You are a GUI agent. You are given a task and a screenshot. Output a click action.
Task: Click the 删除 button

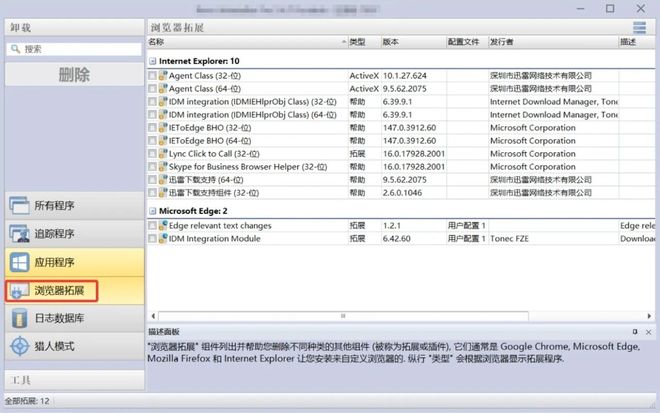(74, 75)
